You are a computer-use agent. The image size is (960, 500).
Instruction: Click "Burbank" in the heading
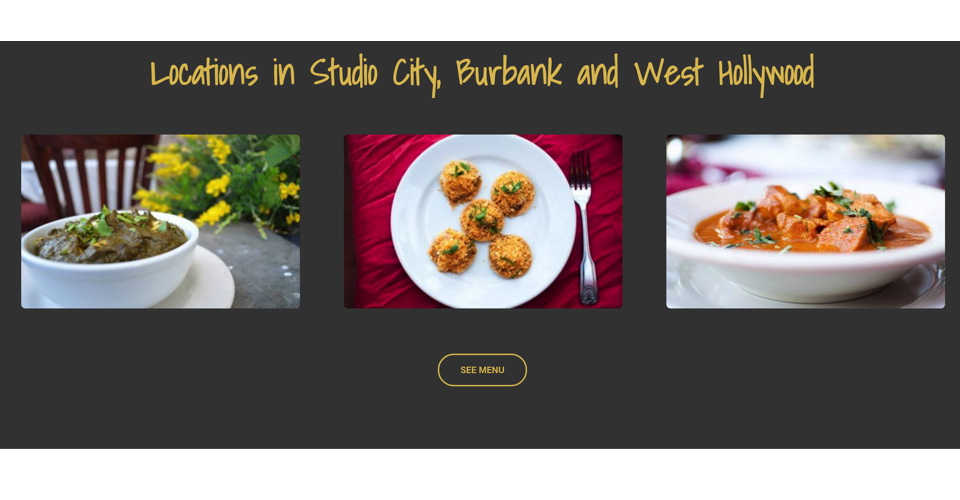[x=509, y=73]
